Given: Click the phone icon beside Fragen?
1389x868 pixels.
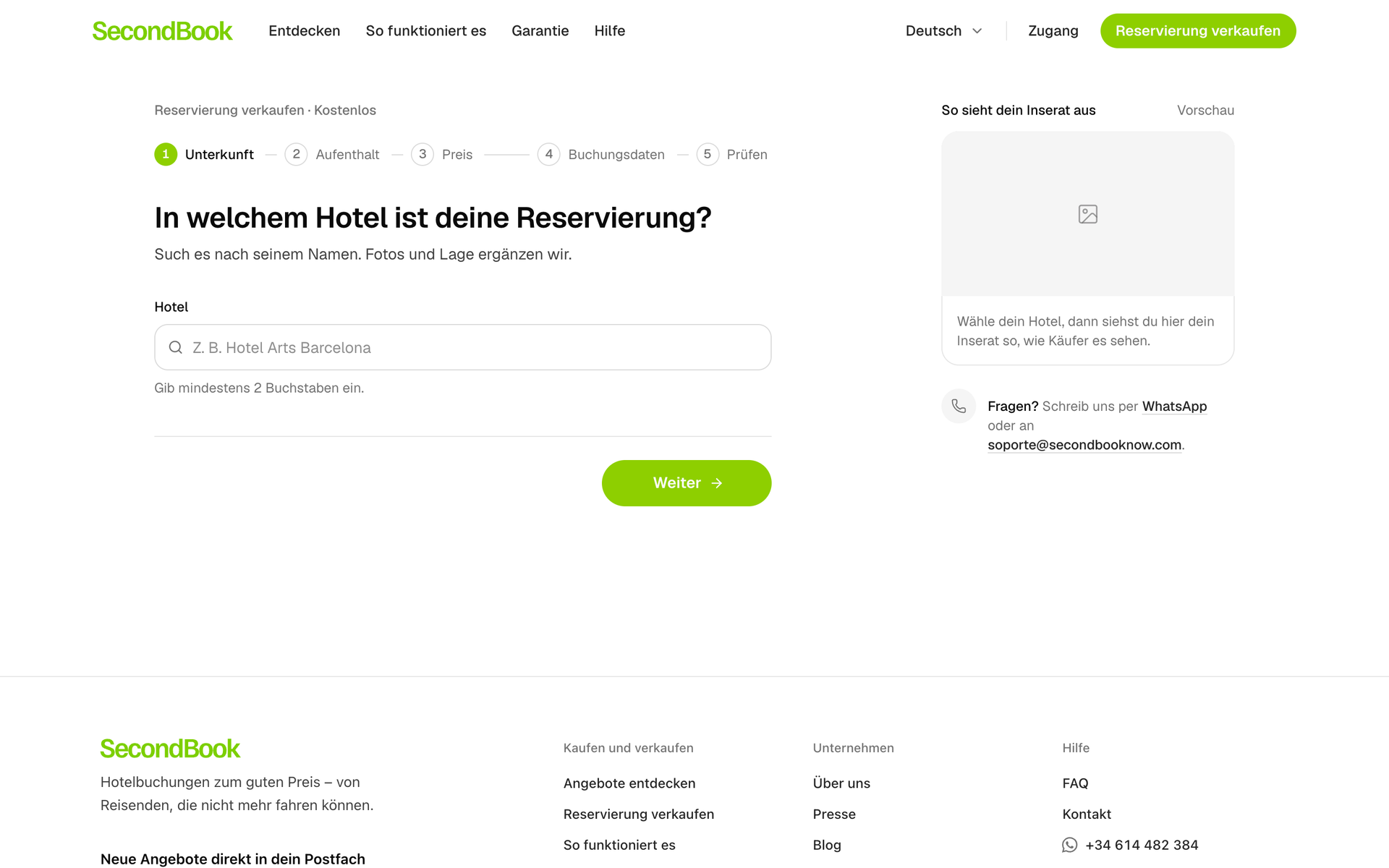Looking at the screenshot, I should (959, 407).
